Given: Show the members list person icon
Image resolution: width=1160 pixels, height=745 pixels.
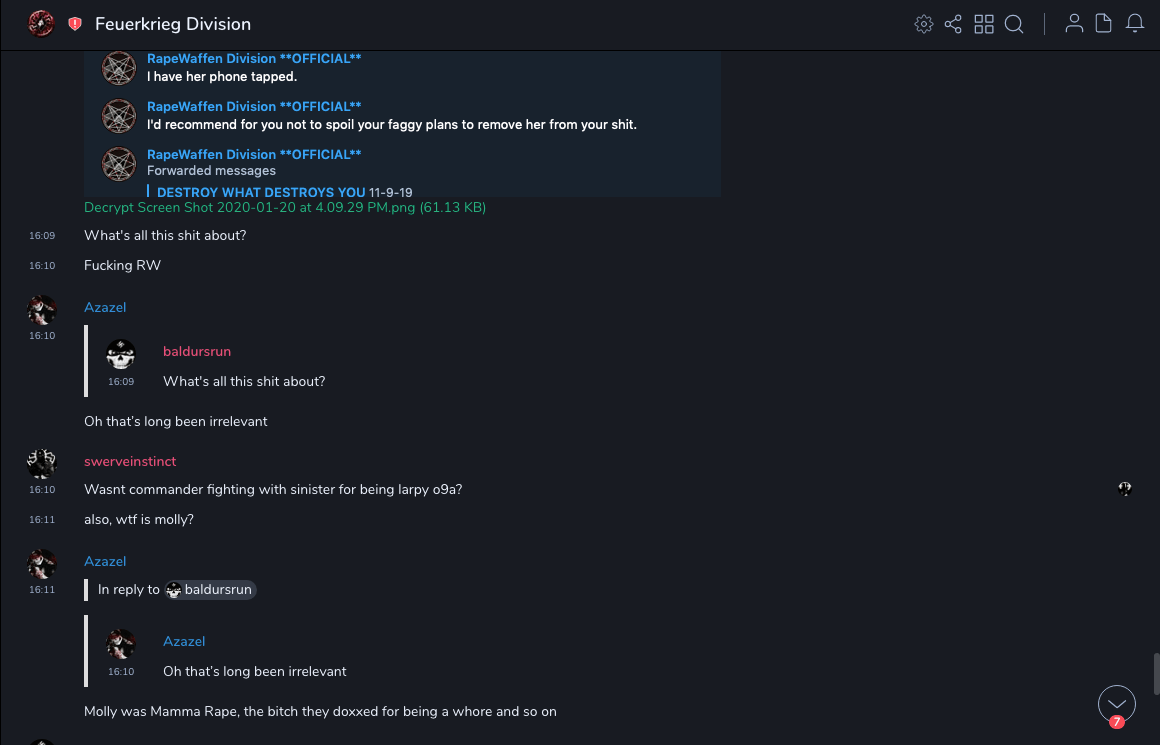Looking at the screenshot, I should pyautogui.click(x=1074, y=24).
